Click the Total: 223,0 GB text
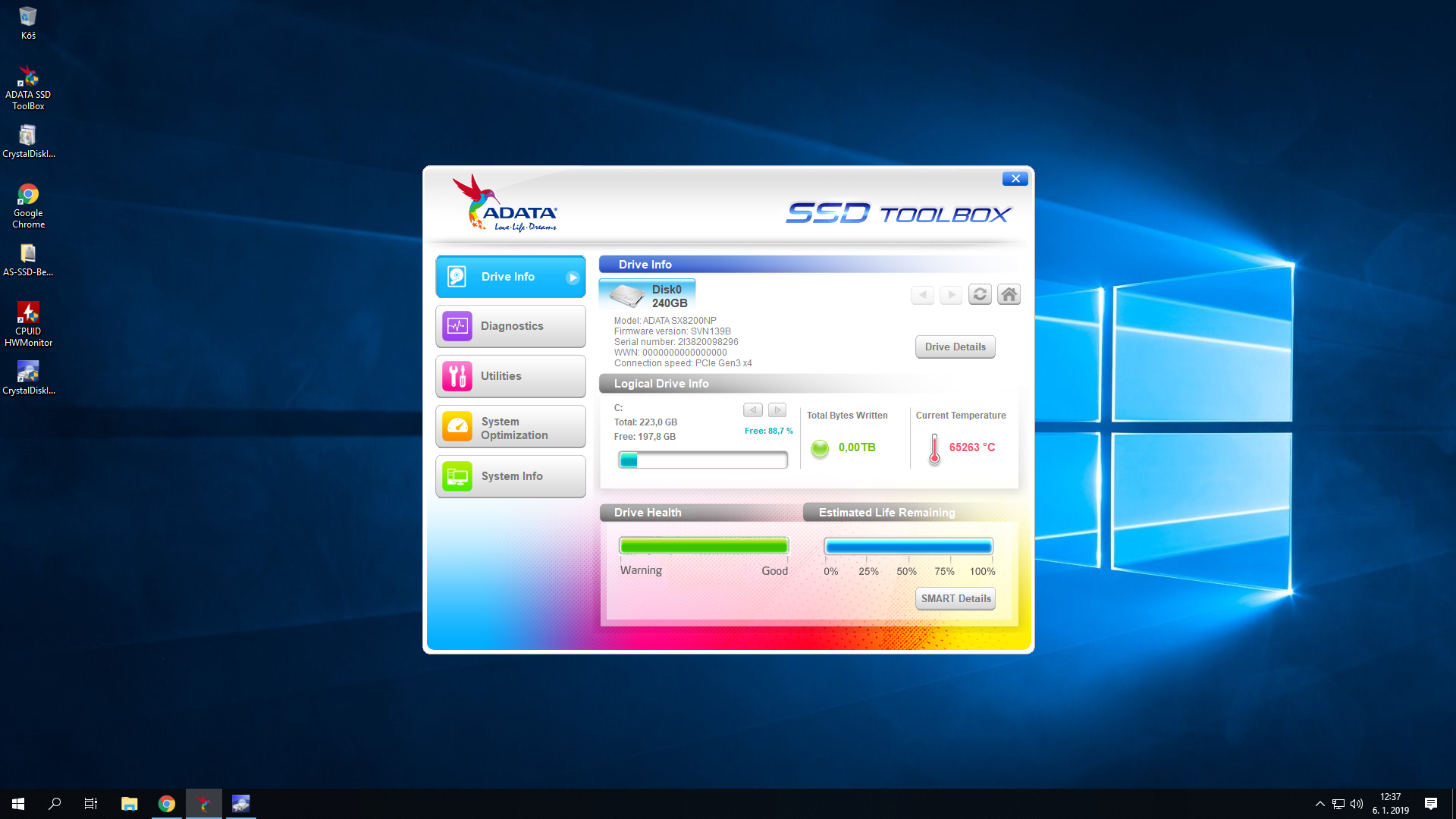This screenshot has width=1456, height=819. point(645,422)
